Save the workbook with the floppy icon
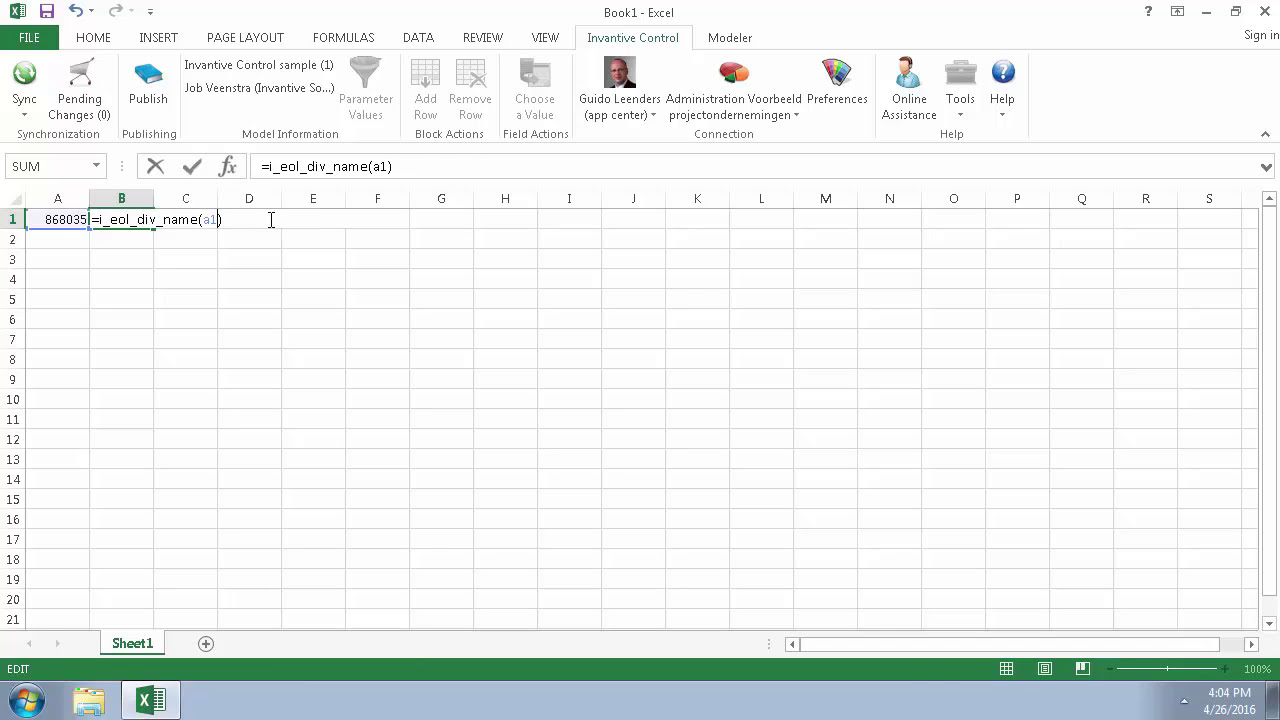 click(46, 12)
